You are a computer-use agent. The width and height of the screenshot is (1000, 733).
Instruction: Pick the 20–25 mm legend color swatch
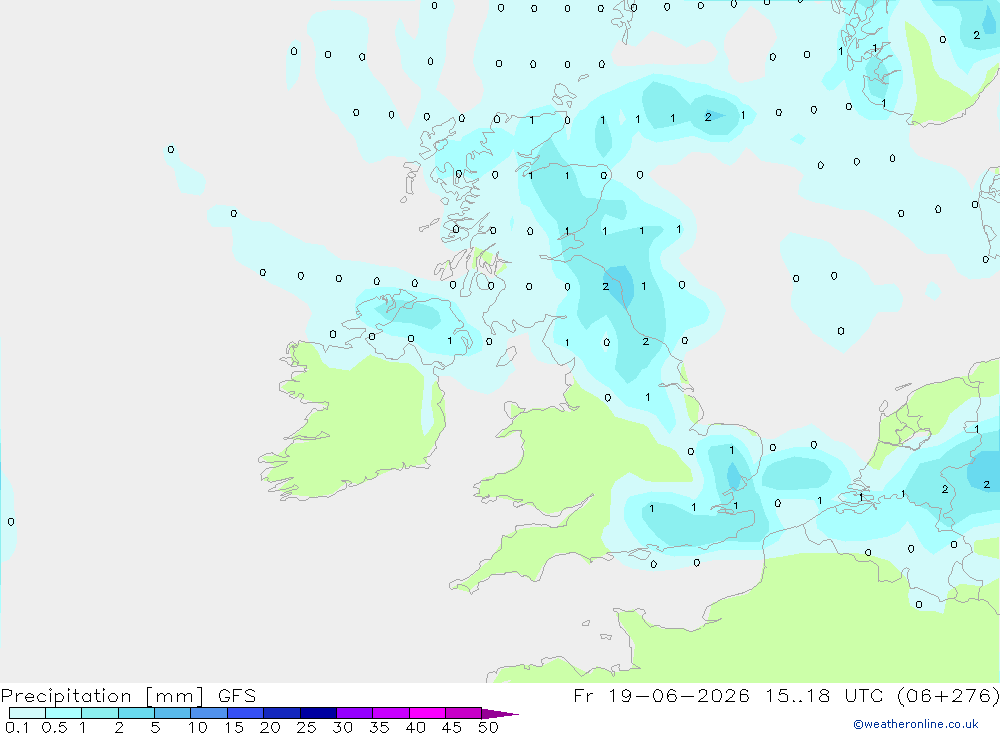pyautogui.click(x=281, y=713)
